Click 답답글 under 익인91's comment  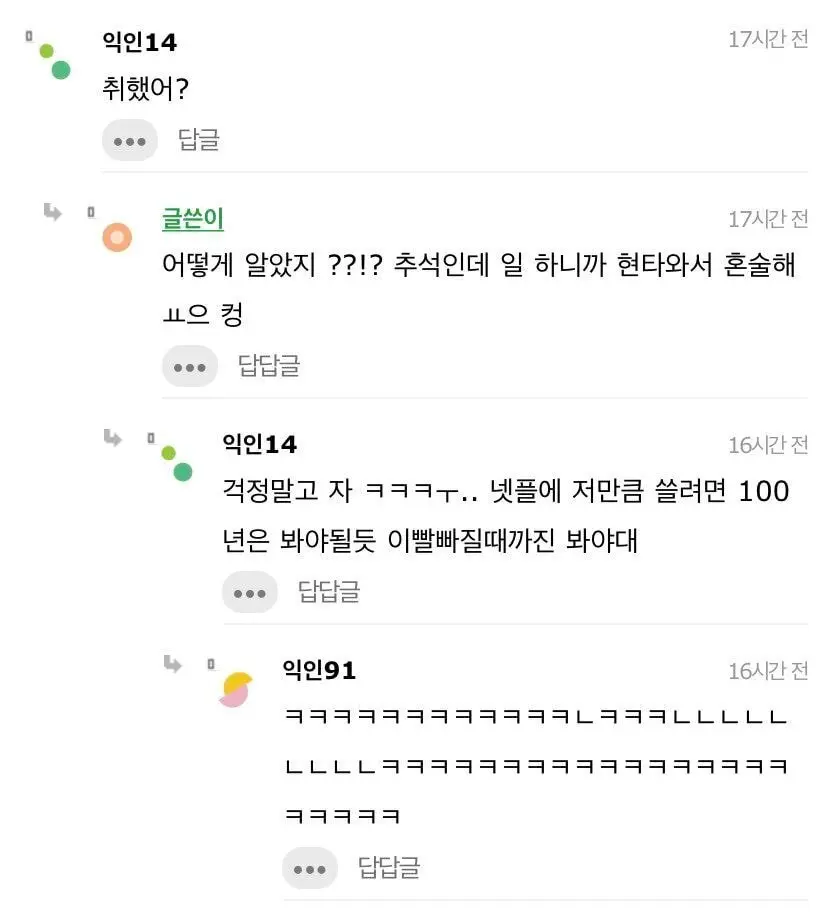(389, 868)
